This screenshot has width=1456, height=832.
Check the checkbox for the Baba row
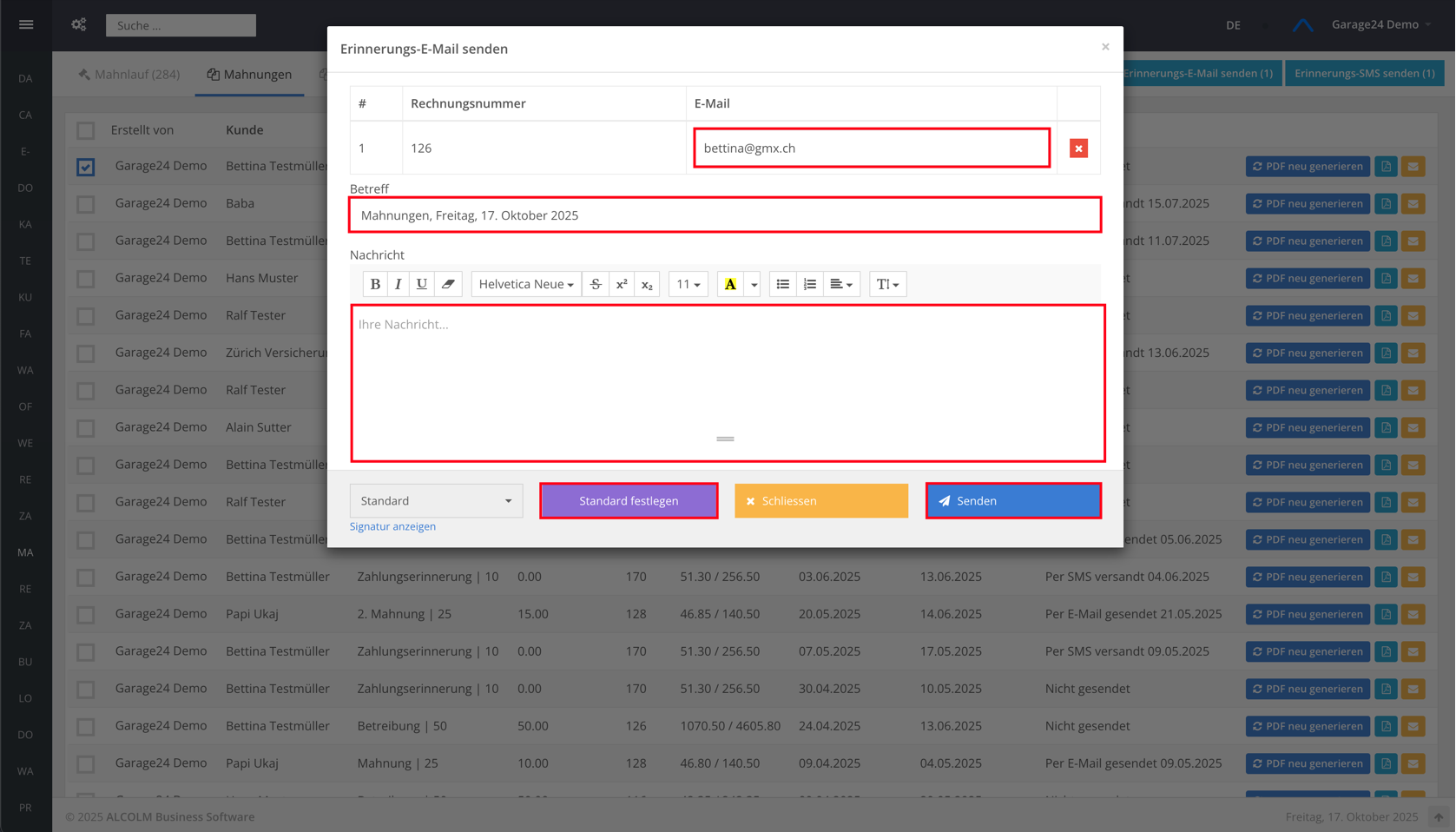pos(85,204)
